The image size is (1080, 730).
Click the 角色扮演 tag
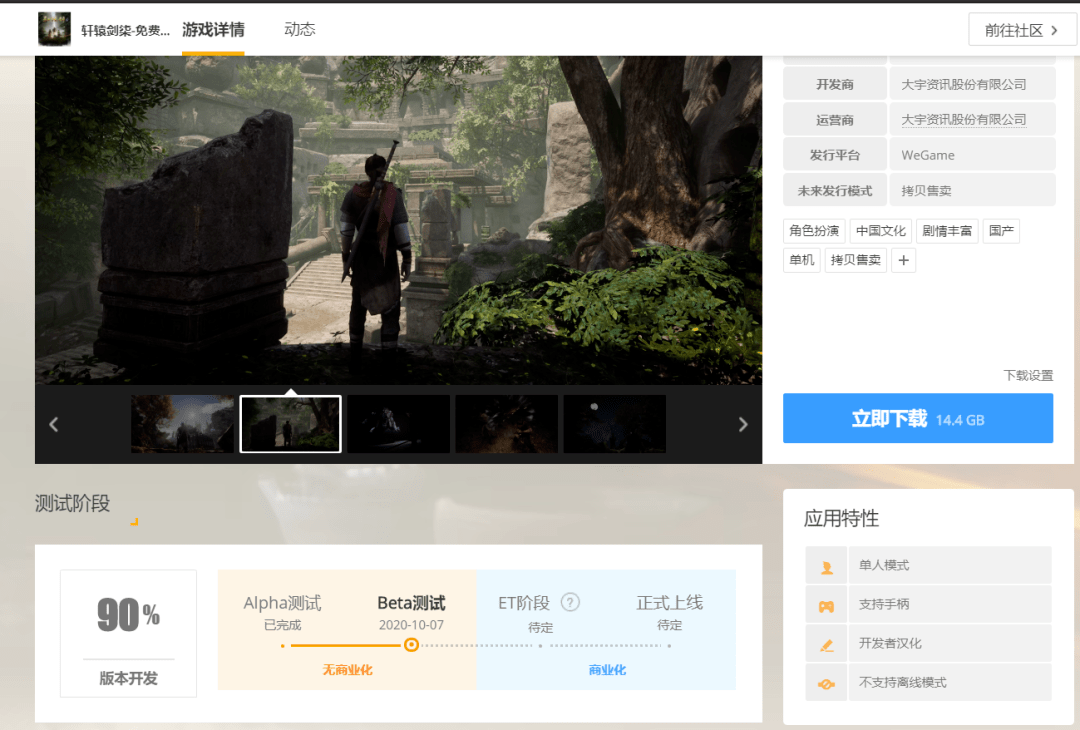814,231
